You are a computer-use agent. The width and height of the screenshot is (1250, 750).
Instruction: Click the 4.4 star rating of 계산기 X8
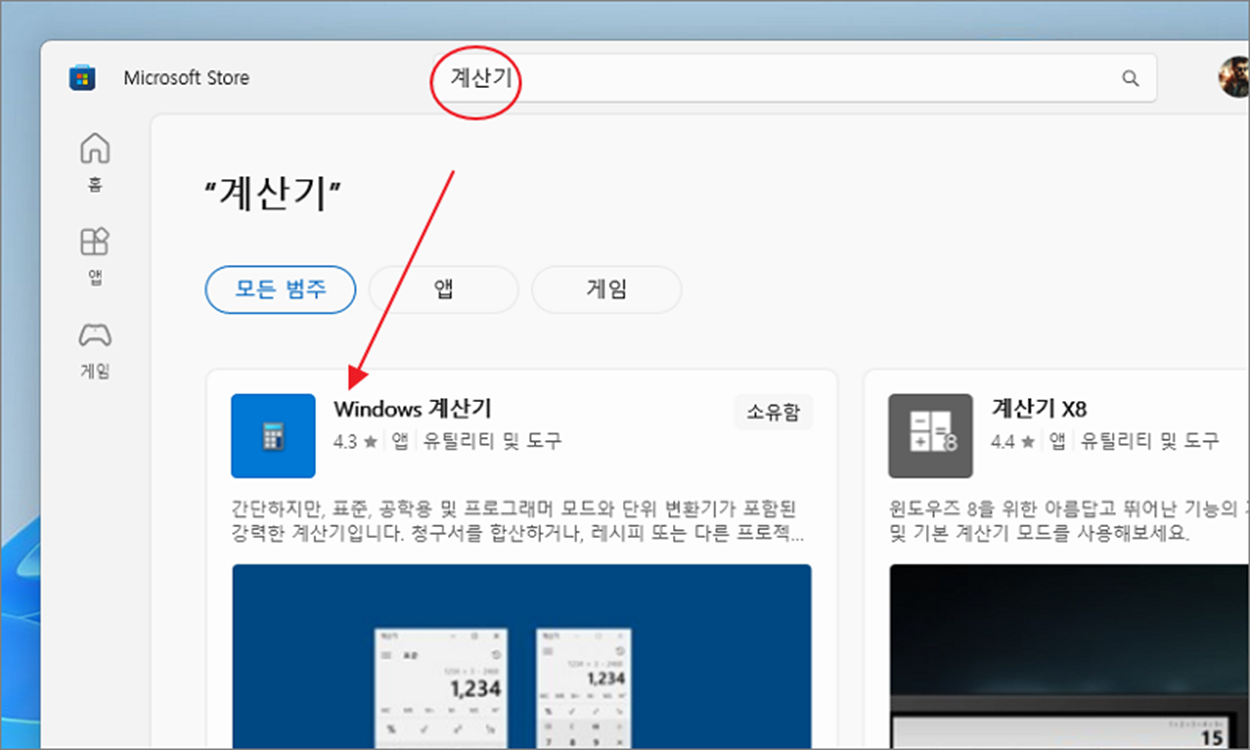(x=1012, y=441)
